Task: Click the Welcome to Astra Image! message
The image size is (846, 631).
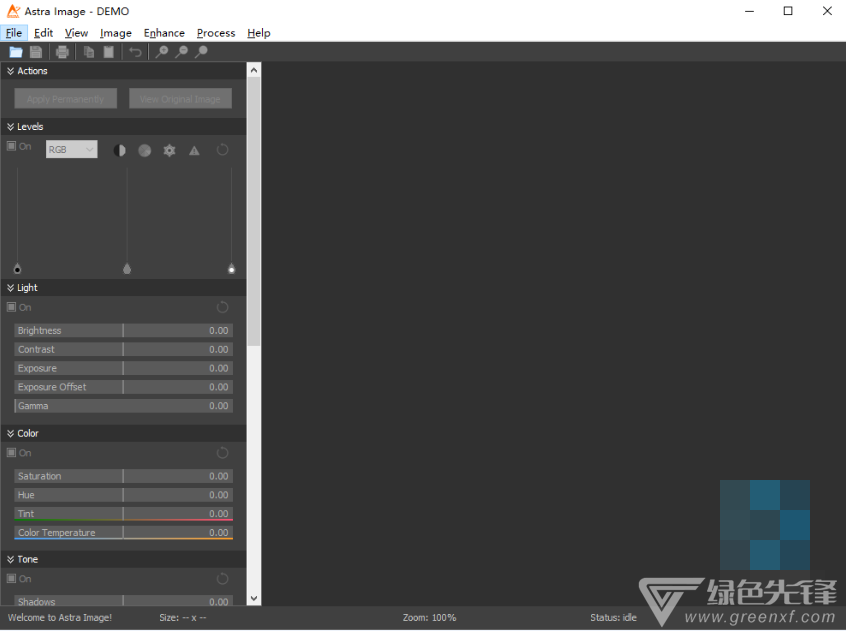Action: 60,618
